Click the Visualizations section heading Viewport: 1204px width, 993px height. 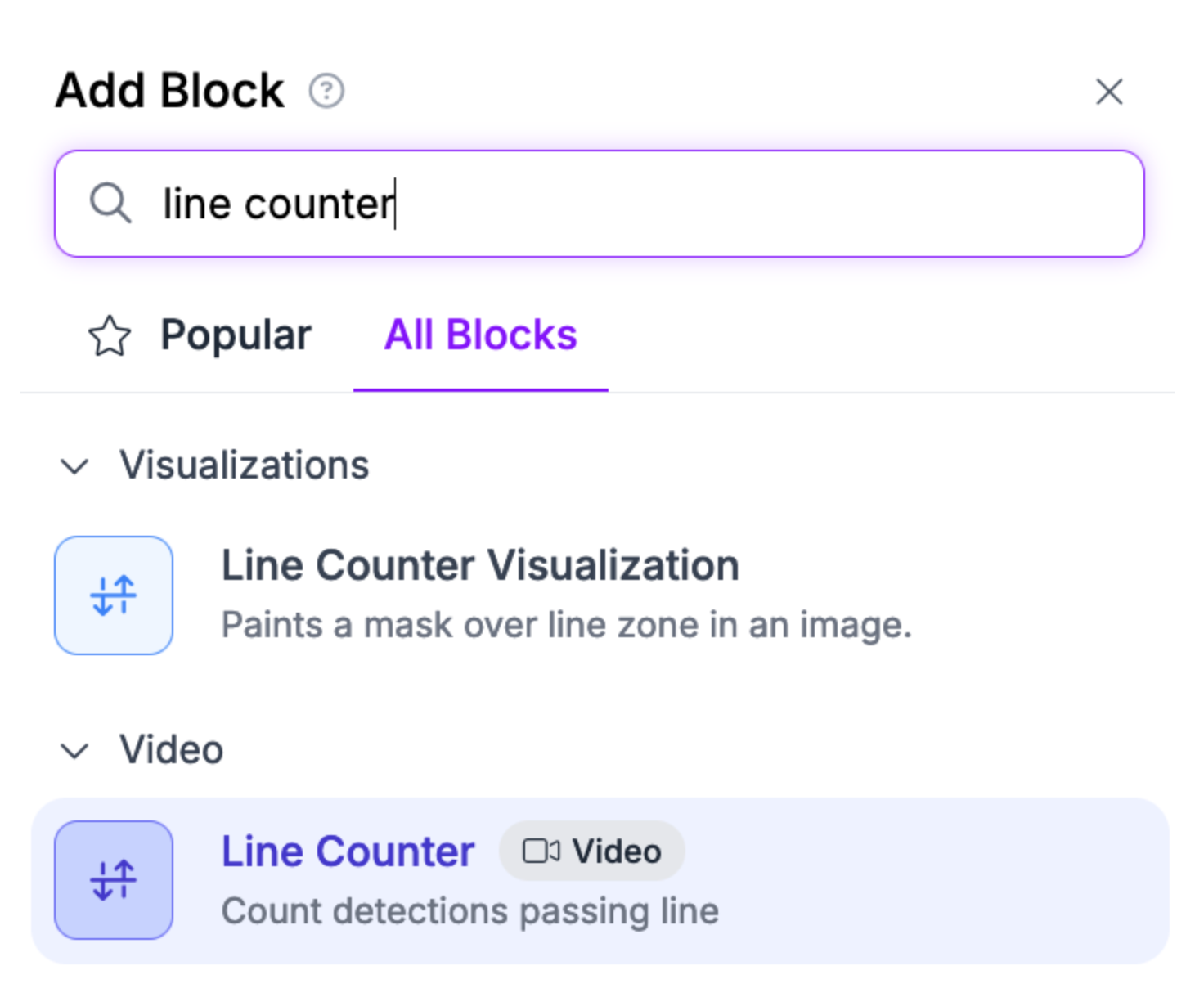click(x=244, y=465)
